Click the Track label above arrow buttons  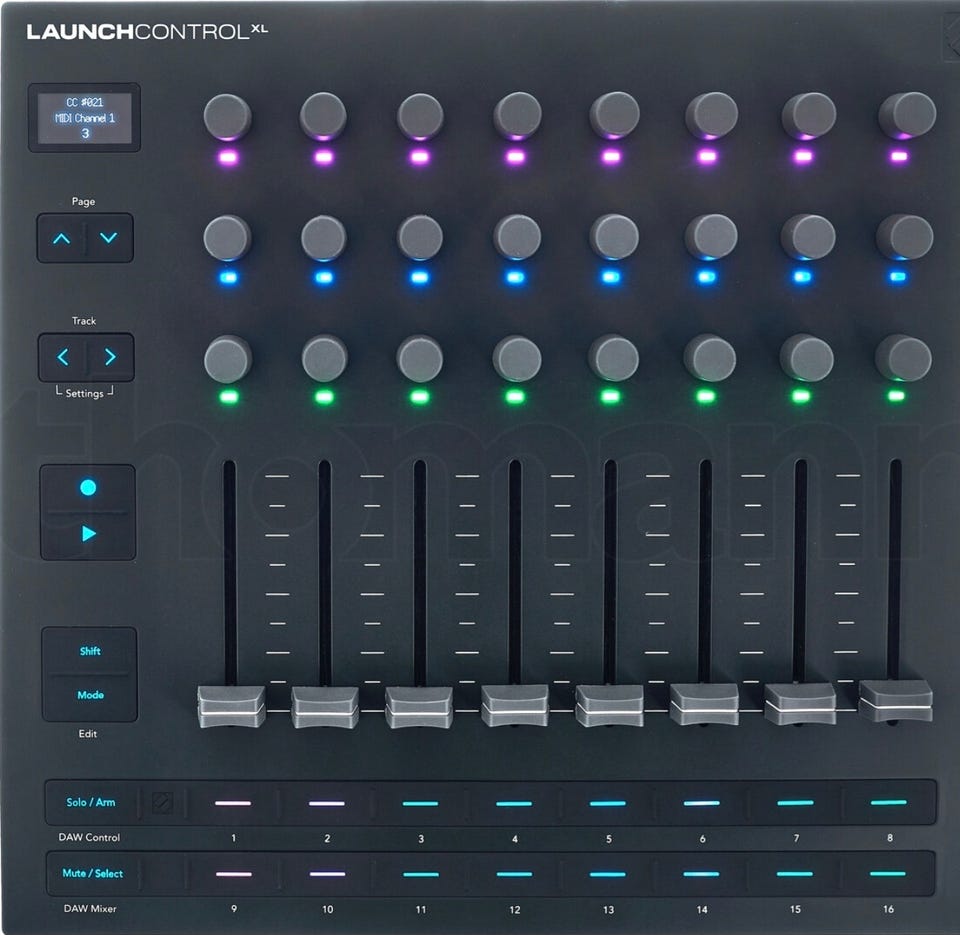click(x=84, y=321)
